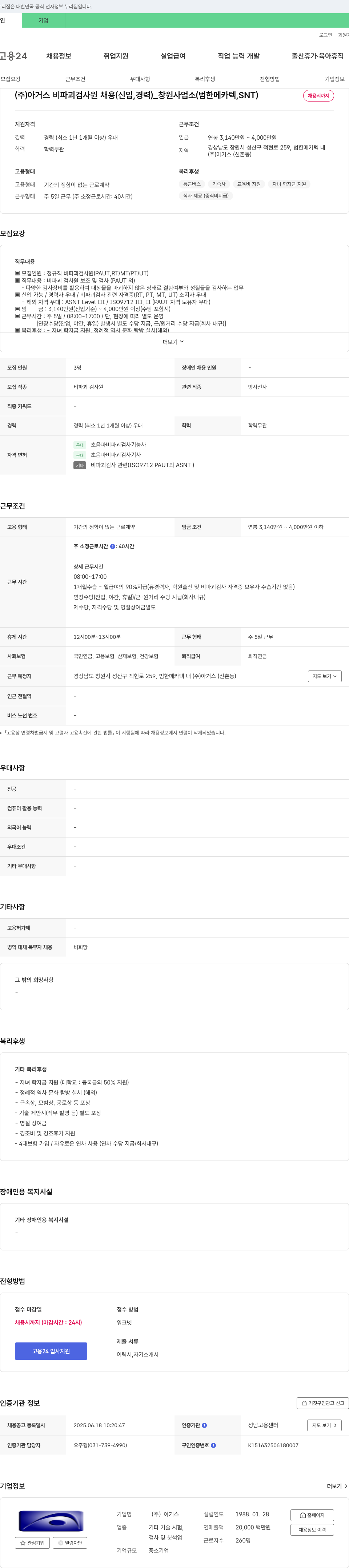The width and height of the screenshot is (349, 1568).
Task: Select 비희망 military service value
Action: pos(80,947)
